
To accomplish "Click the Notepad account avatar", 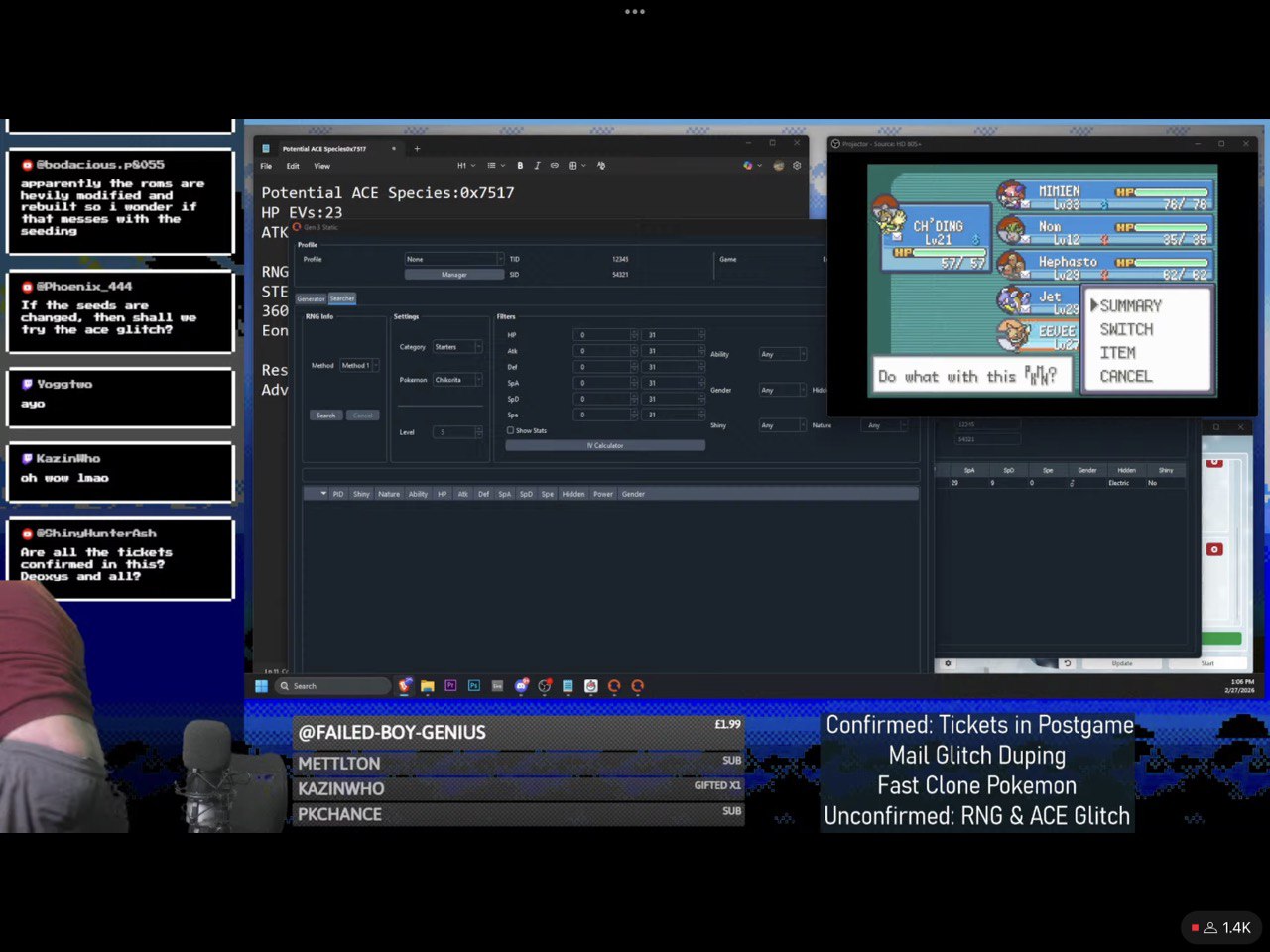I will [779, 166].
